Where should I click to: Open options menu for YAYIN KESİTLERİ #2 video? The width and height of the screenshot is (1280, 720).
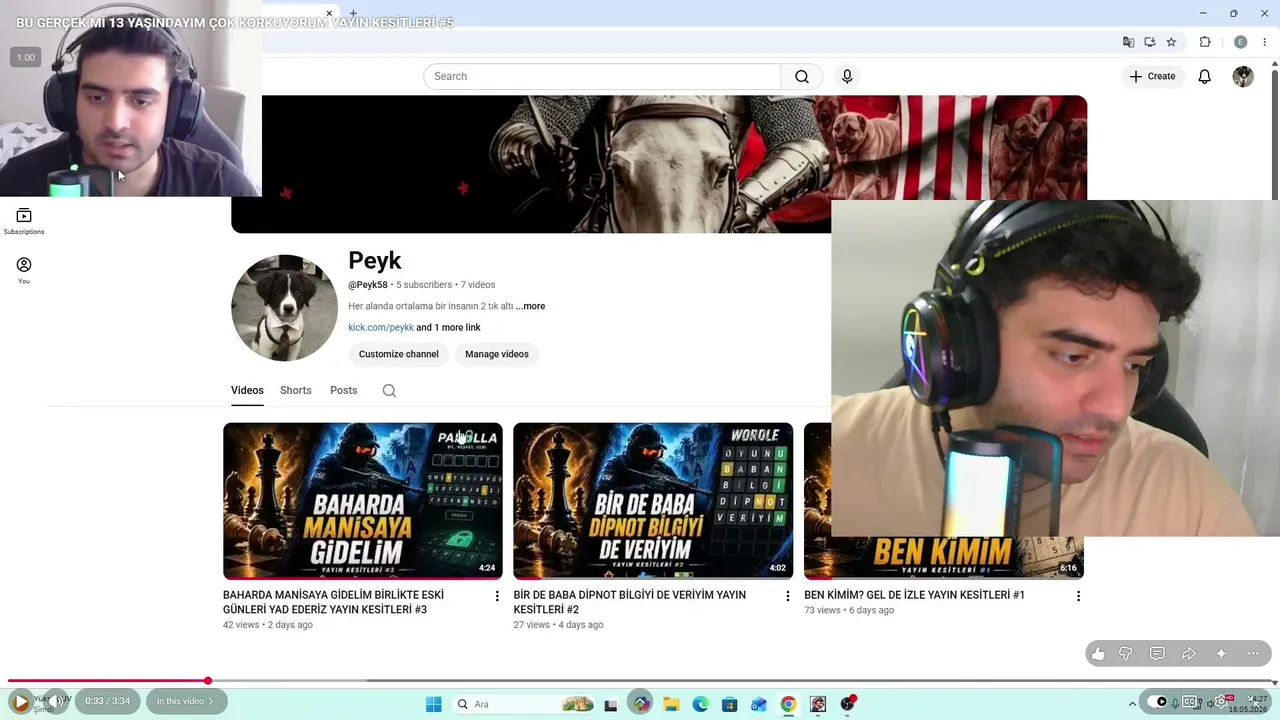[x=788, y=596]
